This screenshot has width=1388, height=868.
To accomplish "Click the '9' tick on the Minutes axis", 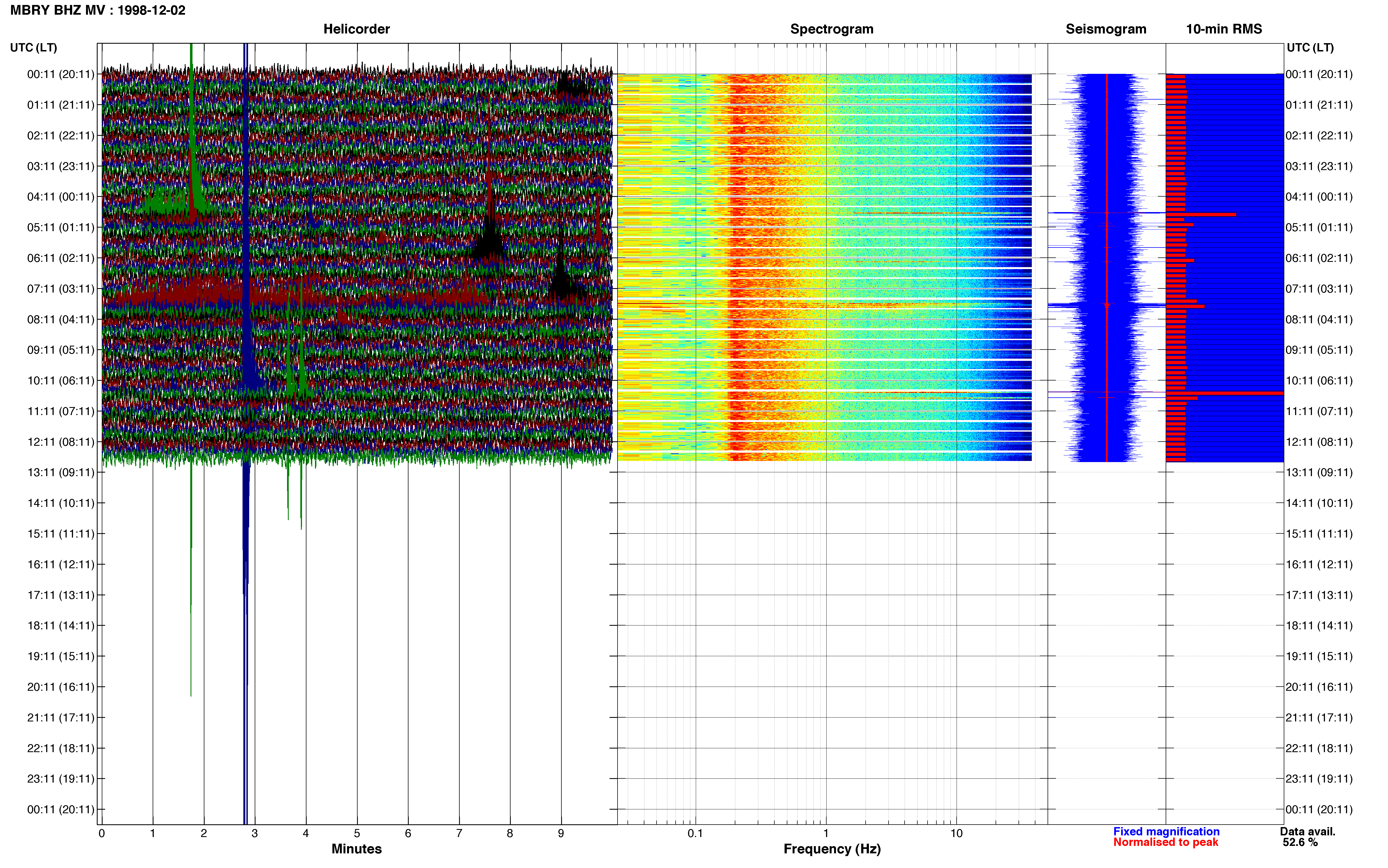I will point(561,833).
